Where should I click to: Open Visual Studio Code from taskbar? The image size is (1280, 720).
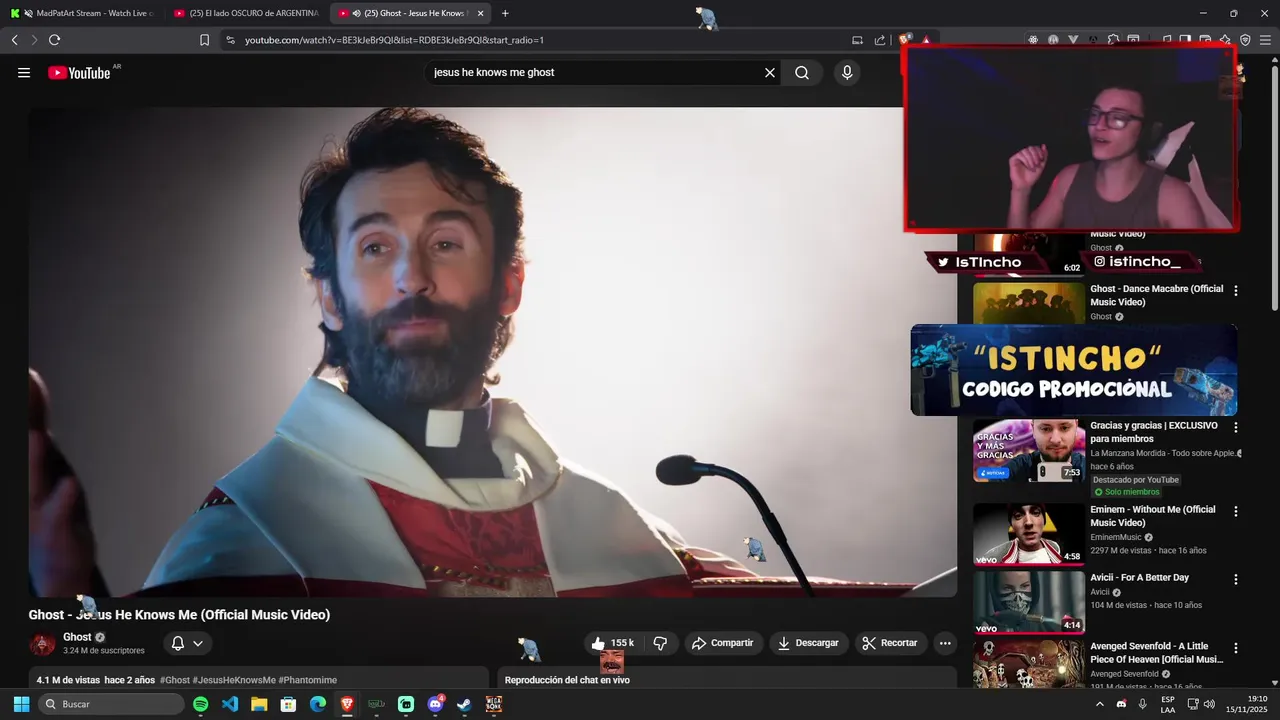coord(229,704)
